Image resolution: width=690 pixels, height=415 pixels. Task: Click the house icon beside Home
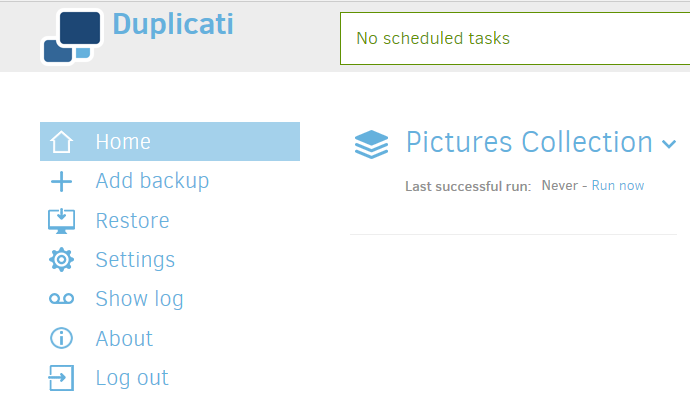point(62,142)
